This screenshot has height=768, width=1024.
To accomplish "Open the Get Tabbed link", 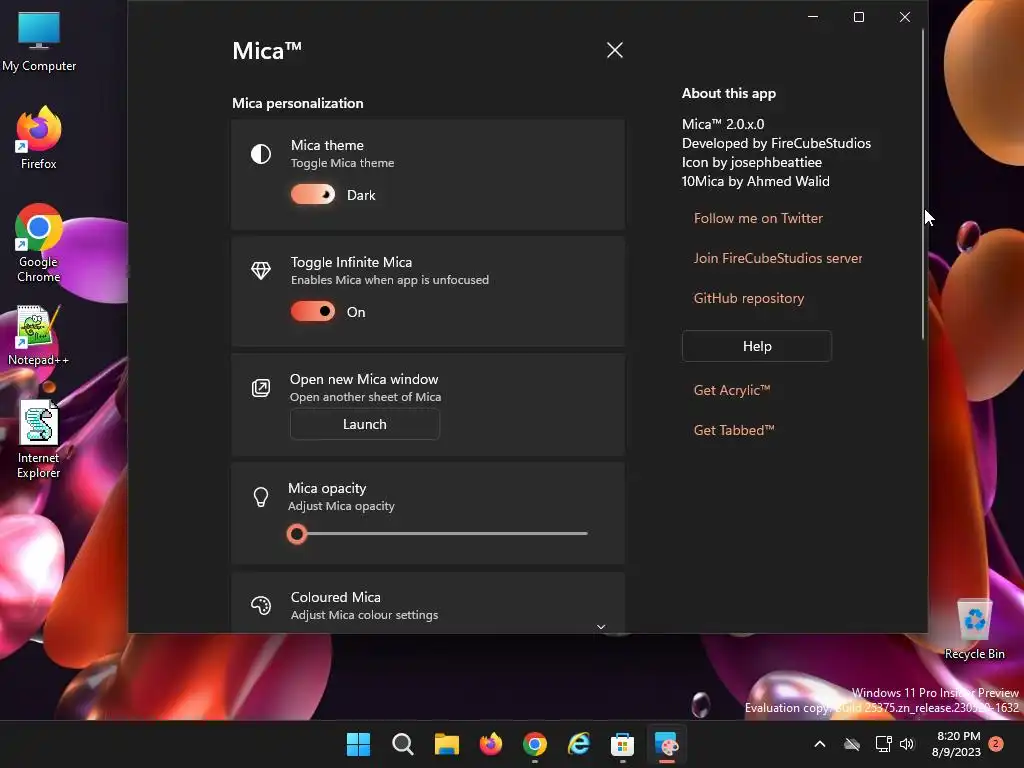I will click(733, 430).
